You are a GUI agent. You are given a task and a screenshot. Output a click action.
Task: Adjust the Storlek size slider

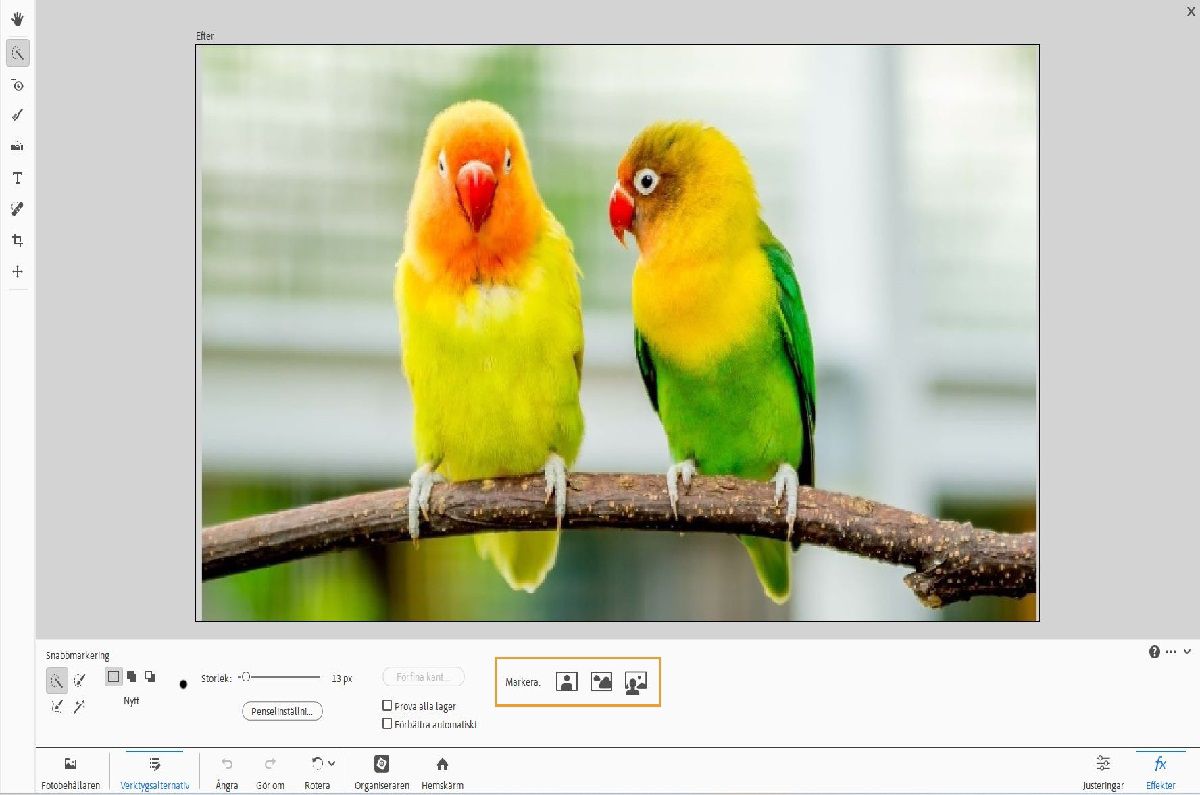click(279, 677)
